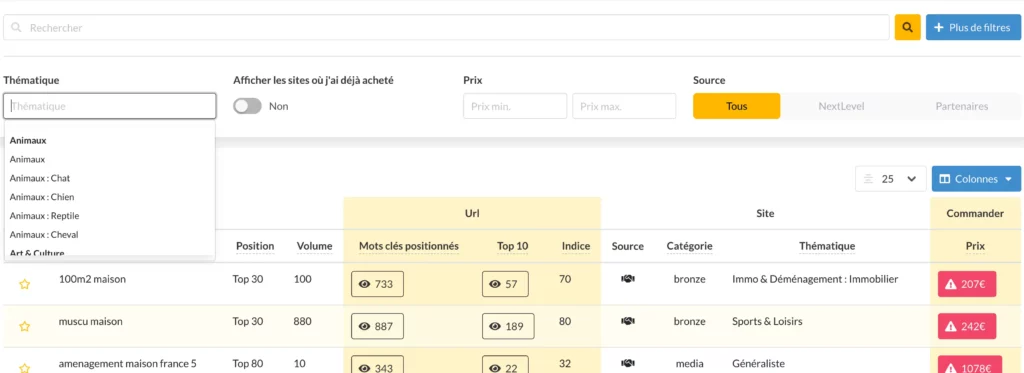Click the Prix max. field
The height and width of the screenshot is (373, 1024).
coord(624,106)
